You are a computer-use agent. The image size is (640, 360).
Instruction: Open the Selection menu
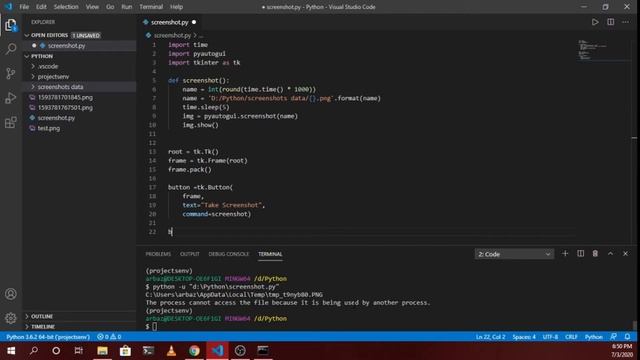click(66, 7)
